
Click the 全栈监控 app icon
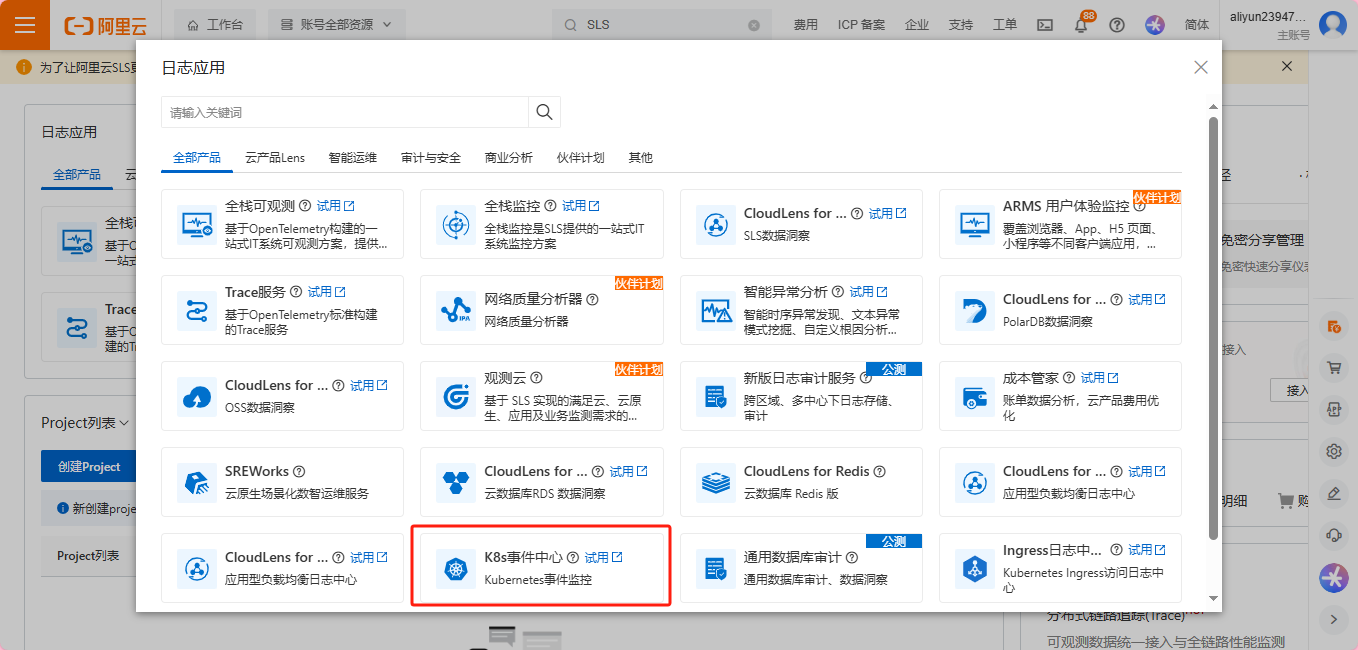pyautogui.click(x=456, y=224)
